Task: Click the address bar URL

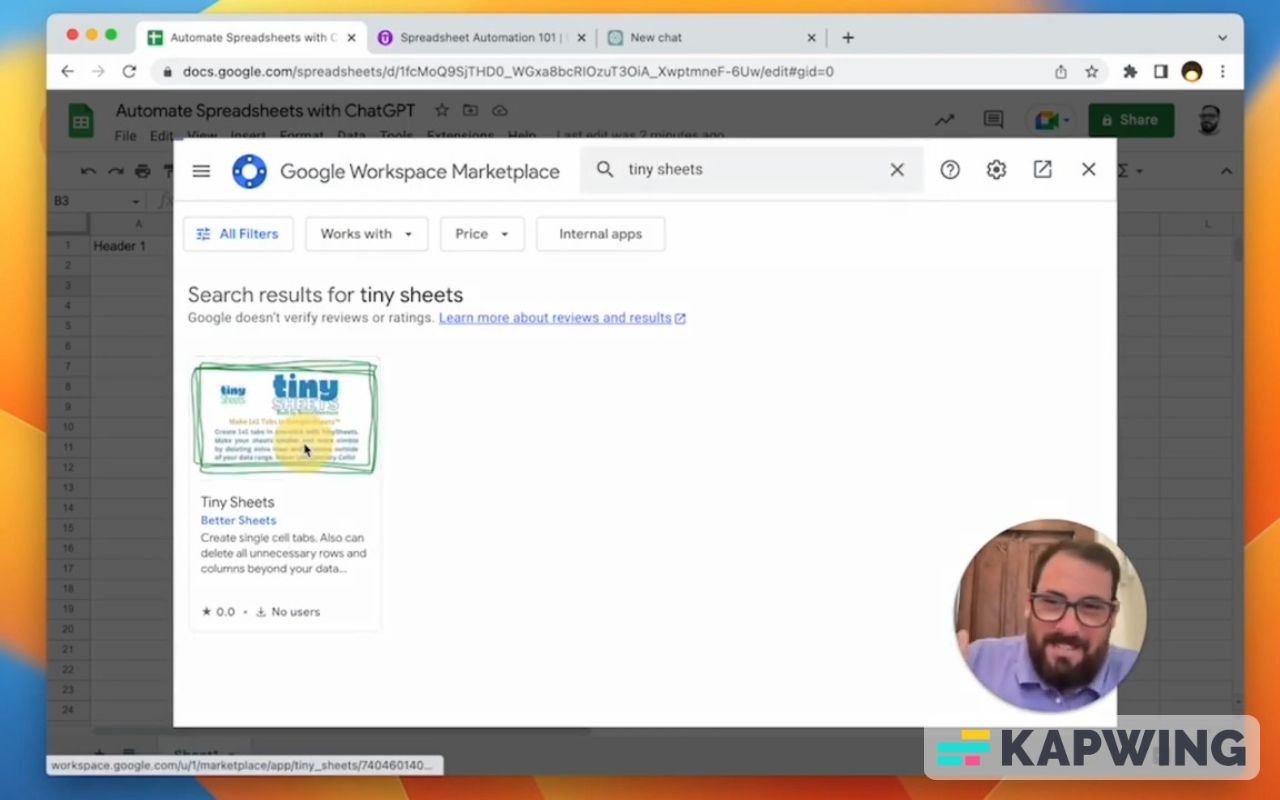Action: click(508, 72)
